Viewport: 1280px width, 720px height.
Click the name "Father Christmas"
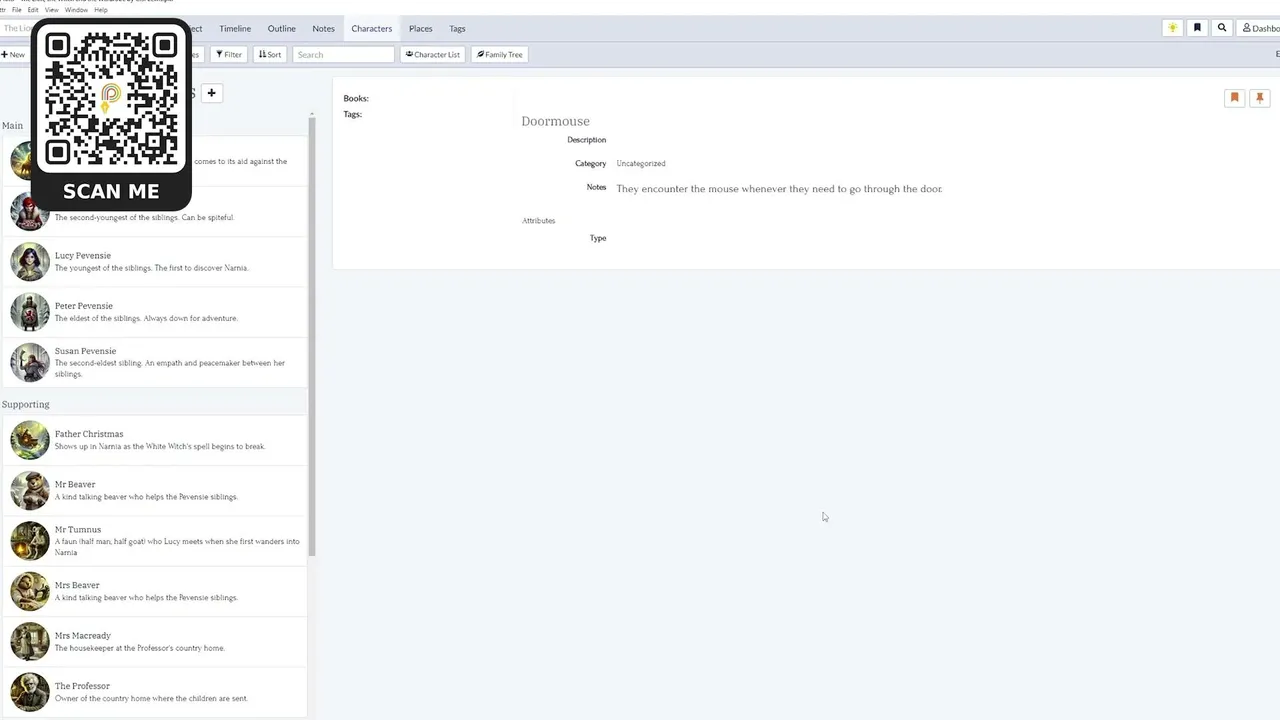89,434
